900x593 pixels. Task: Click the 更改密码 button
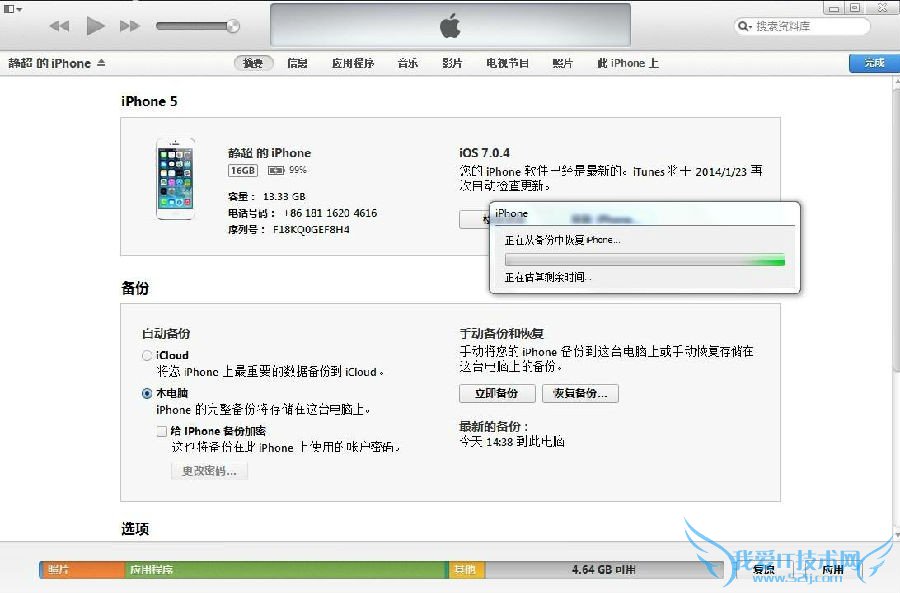pos(210,471)
